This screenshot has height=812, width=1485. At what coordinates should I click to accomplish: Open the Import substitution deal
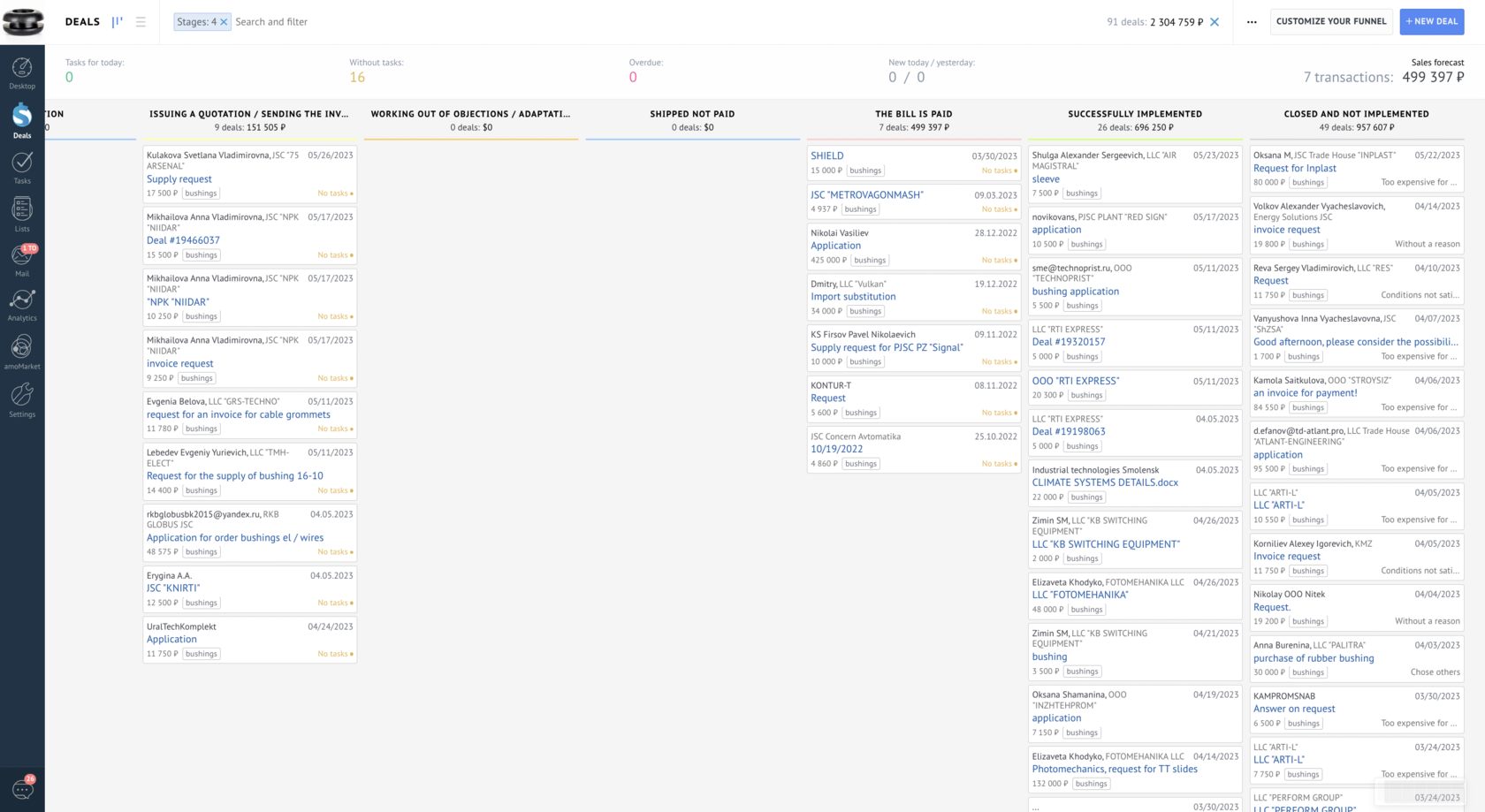pos(853,297)
